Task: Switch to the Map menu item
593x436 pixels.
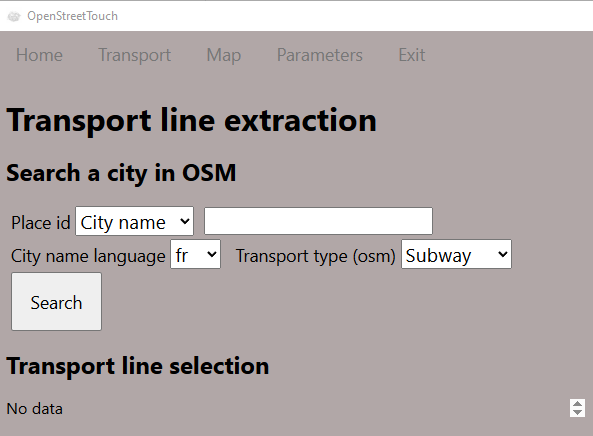Action: pyautogui.click(x=224, y=55)
